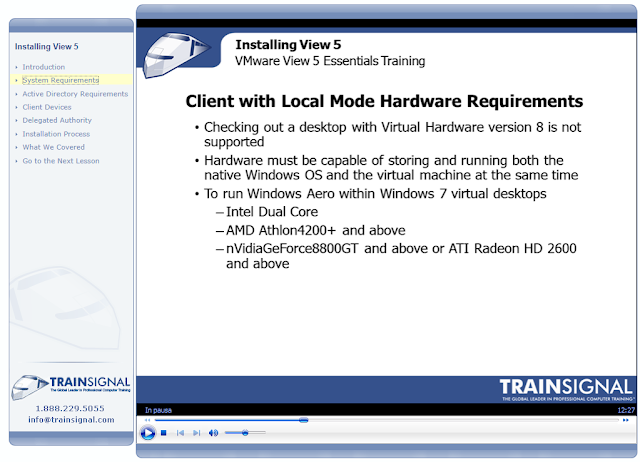Click the slide title Client with Local Mode
Image resolution: width=640 pixels, height=462 pixels.
tap(384, 101)
